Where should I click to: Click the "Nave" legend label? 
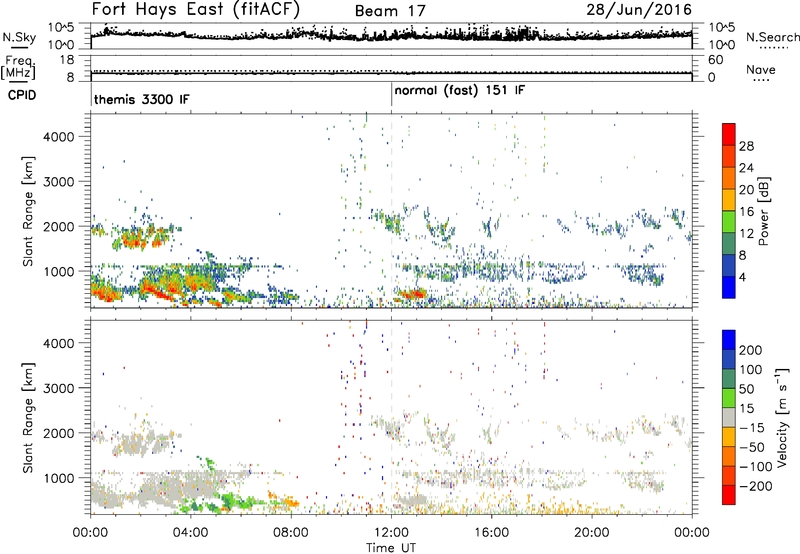(760, 70)
